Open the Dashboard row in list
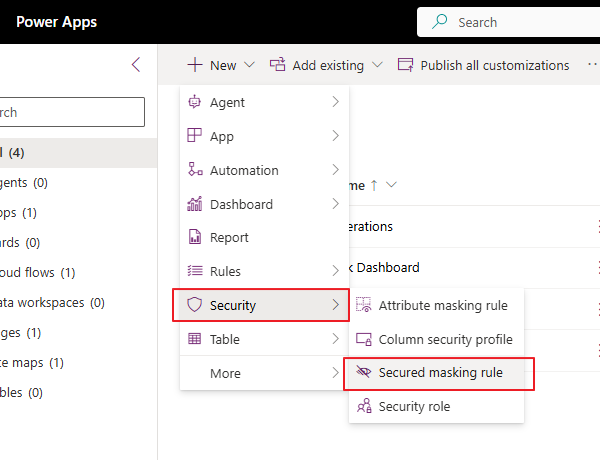The image size is (600, 460). click(474, 268)
